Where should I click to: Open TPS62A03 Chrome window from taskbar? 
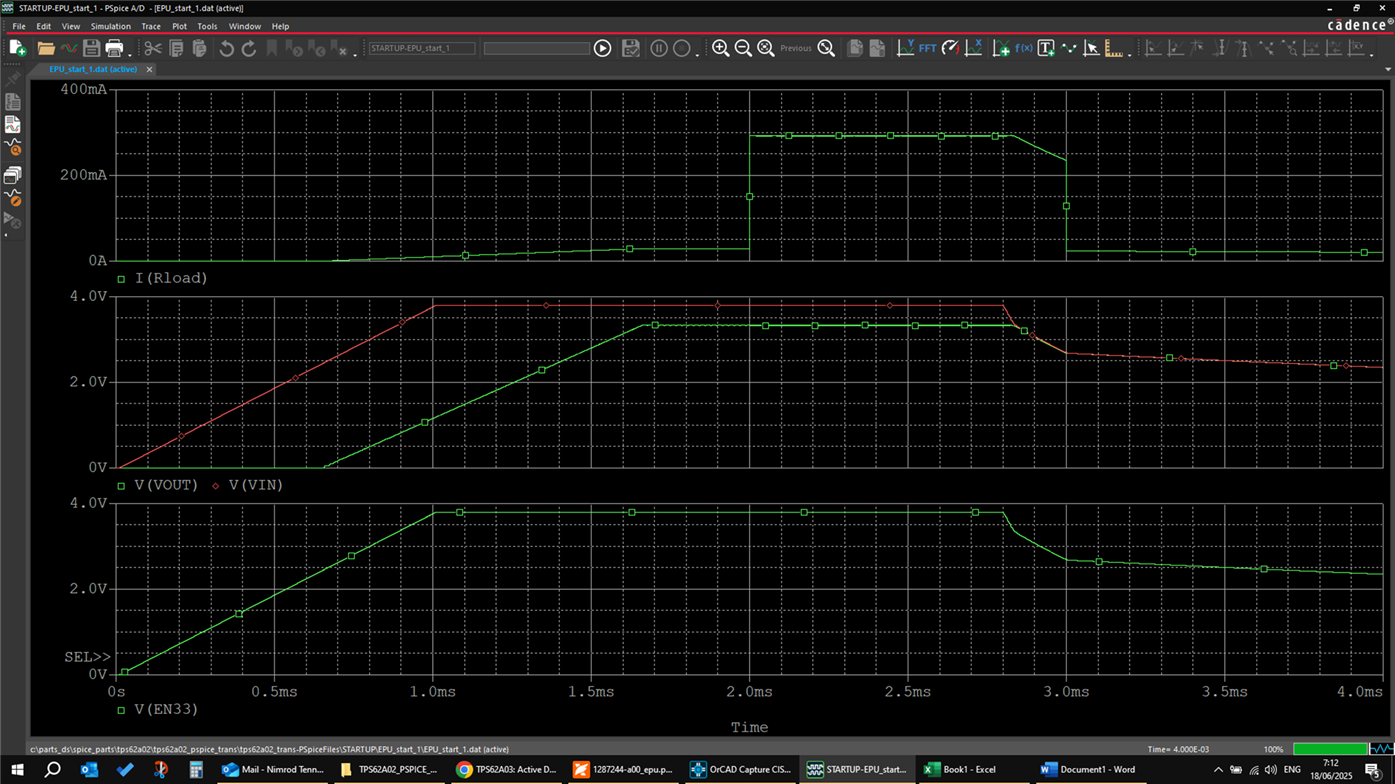pos(506,769)
